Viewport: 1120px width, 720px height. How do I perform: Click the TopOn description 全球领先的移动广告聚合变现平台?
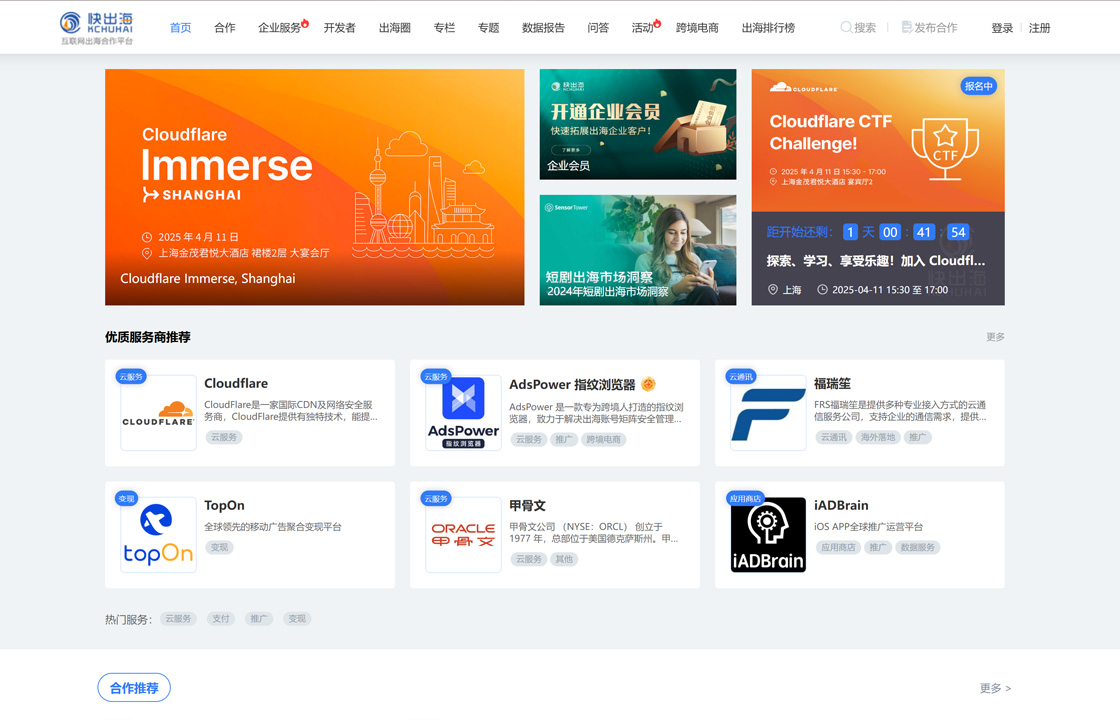273,526
